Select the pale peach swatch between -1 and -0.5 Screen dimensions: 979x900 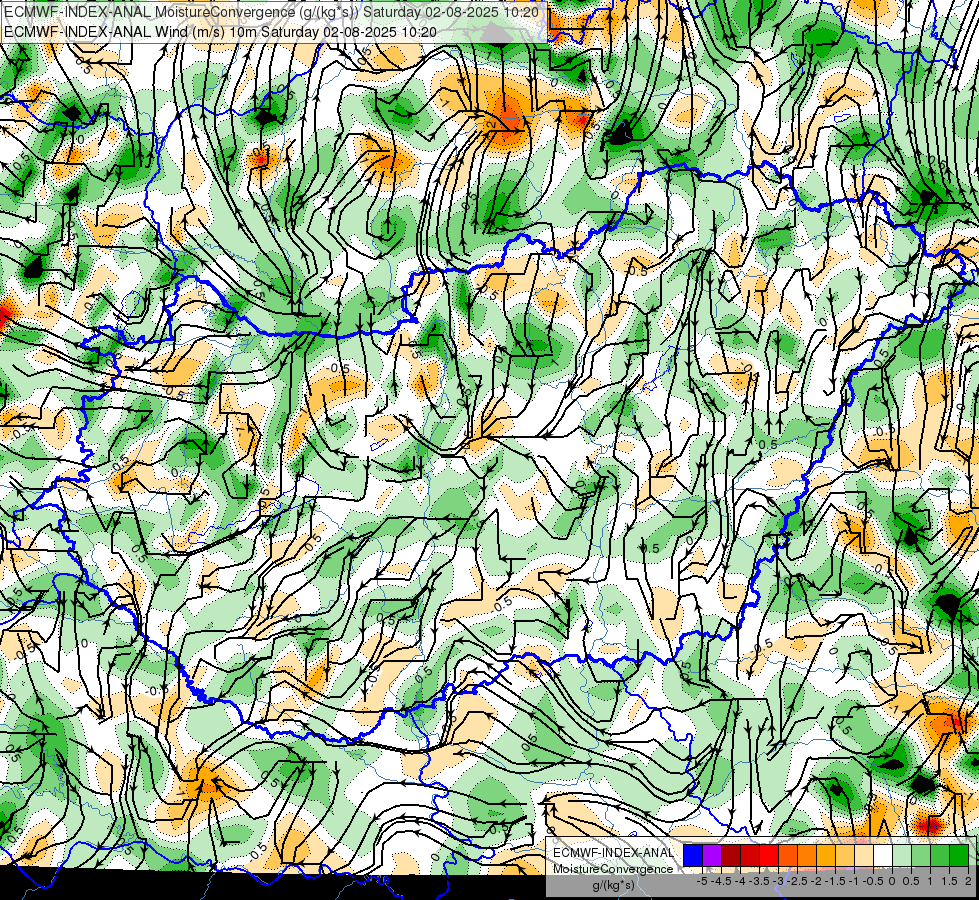point(864,855)
